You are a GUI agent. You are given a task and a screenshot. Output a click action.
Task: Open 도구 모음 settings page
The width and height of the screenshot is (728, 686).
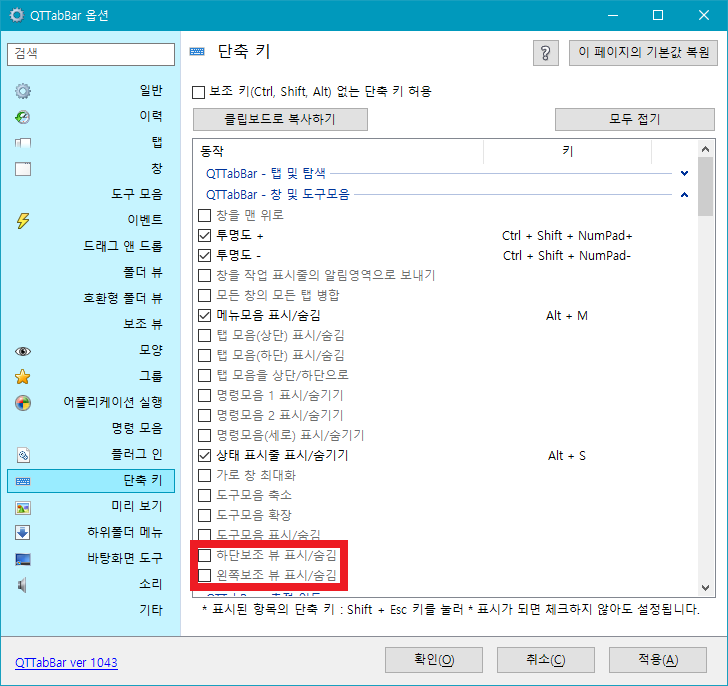point(91,194)
